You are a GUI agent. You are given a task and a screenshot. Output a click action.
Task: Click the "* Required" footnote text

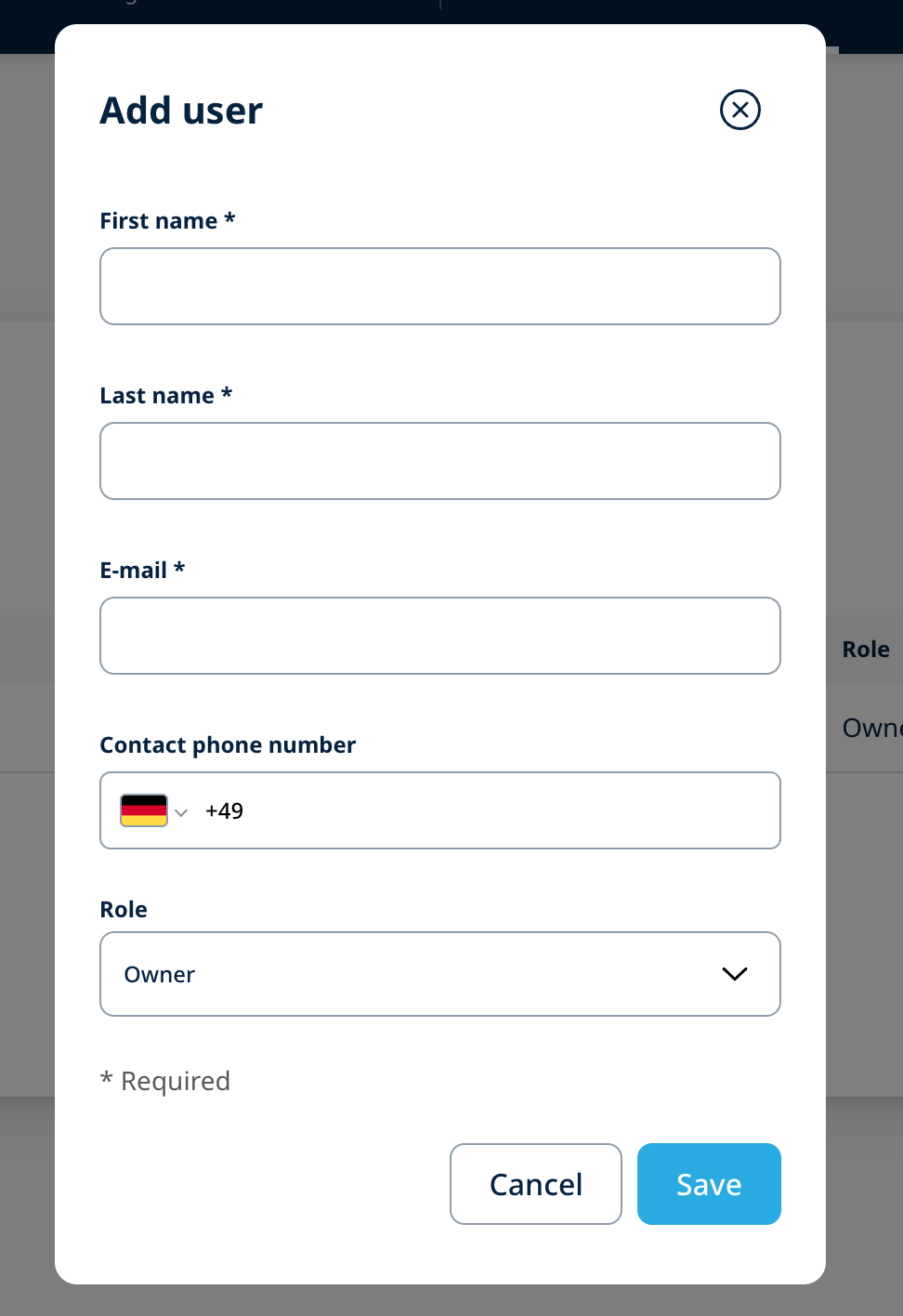coord(165,1081)
